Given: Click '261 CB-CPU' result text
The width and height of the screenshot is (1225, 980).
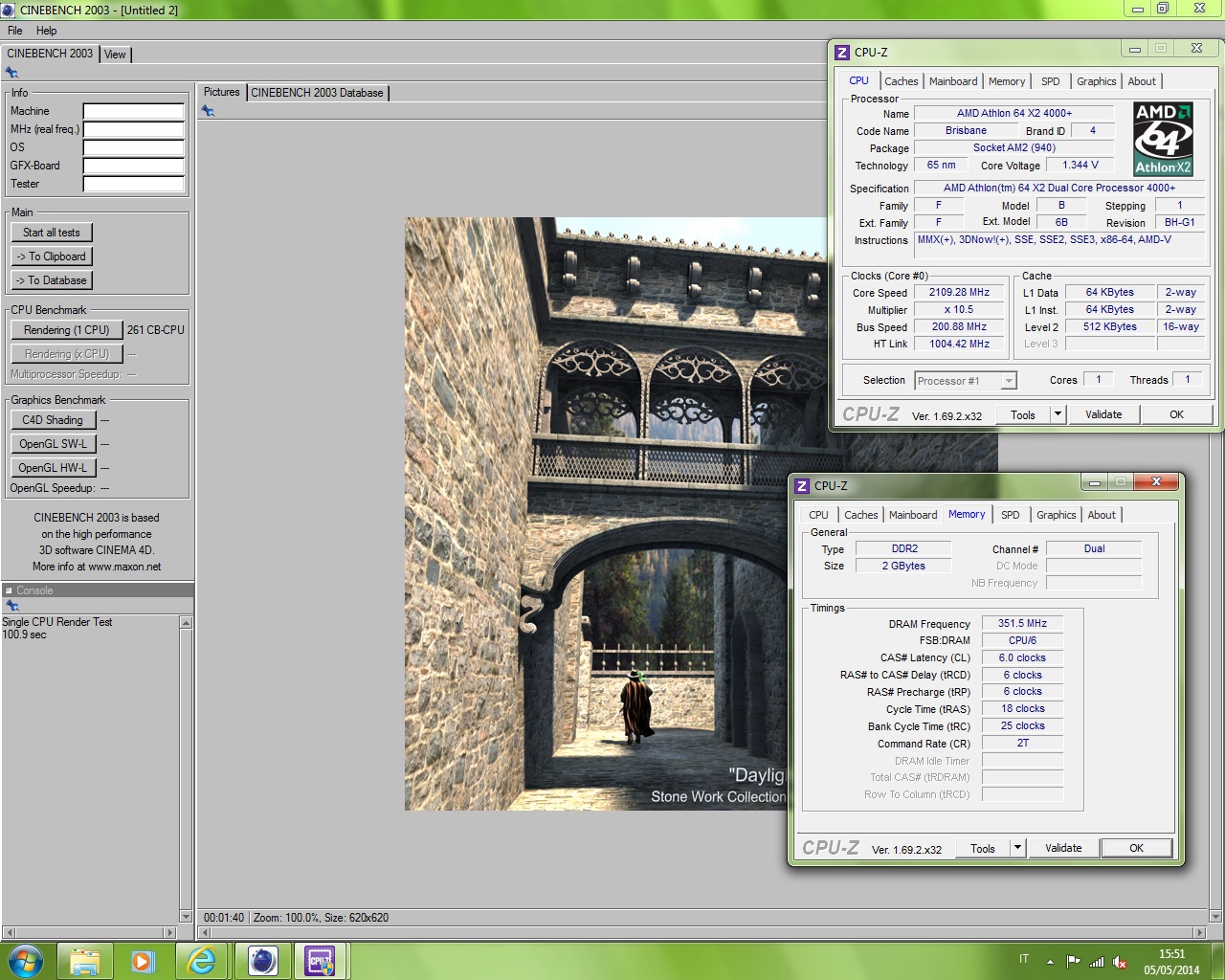Looking at the screenshot, I should [x=156, y=330].
